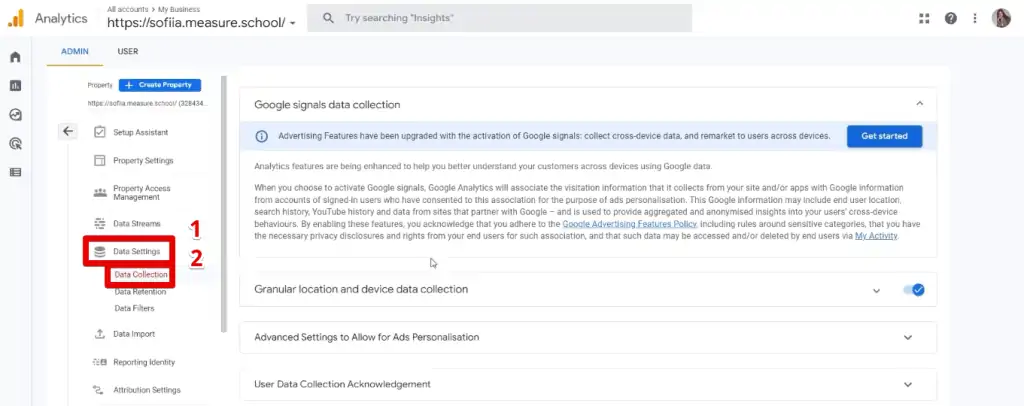The width and height of the screenshot is (1024, 406).
Task: Click the info icon in the blue banner
Action: [261, 136]
